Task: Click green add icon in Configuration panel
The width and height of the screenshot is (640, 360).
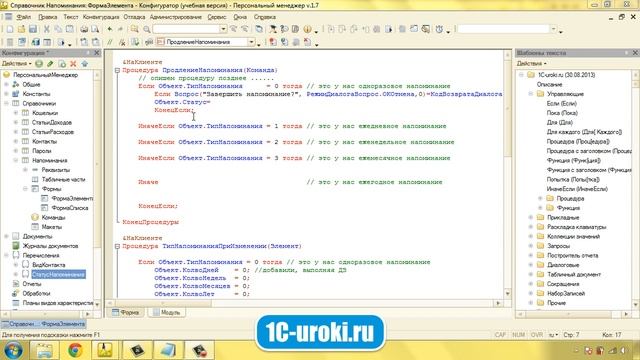Action: (39, 64)
